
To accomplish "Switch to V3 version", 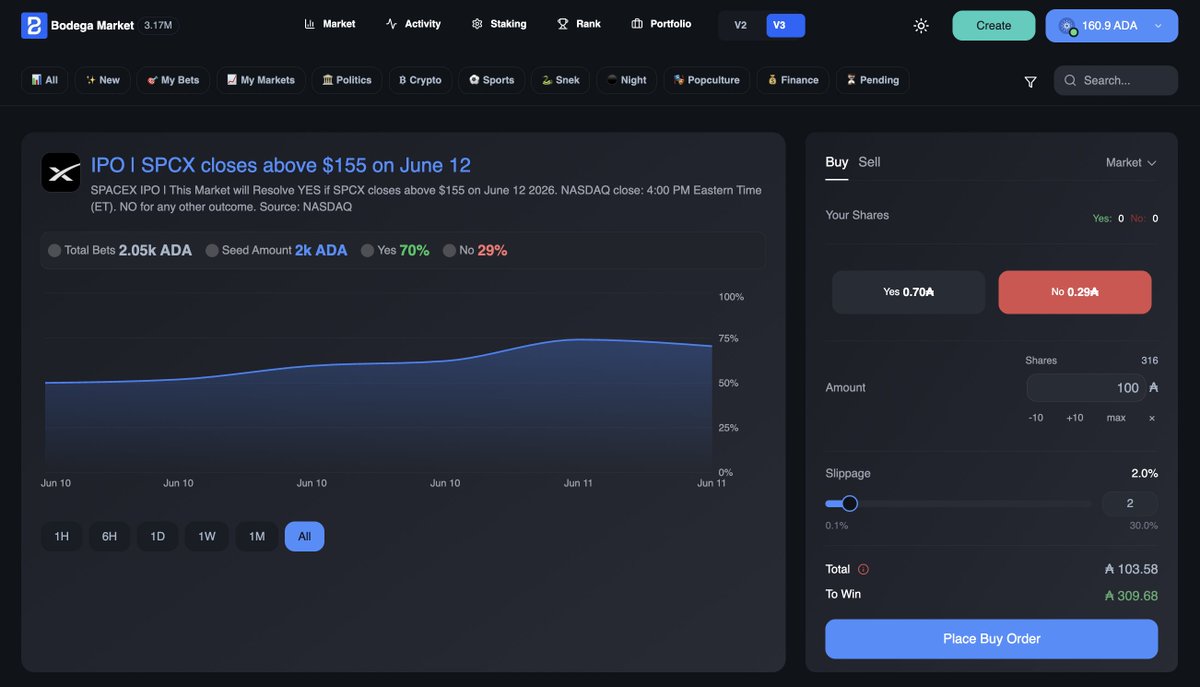I will point(785,25).
